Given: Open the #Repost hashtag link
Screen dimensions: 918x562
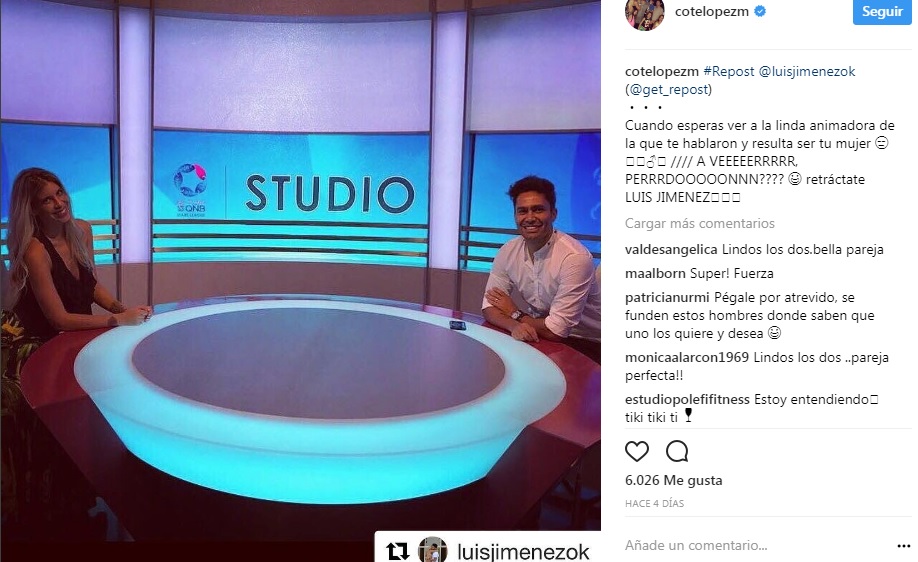Looking at the screenshot, I should pyautogui.click(x=729, y=71).
